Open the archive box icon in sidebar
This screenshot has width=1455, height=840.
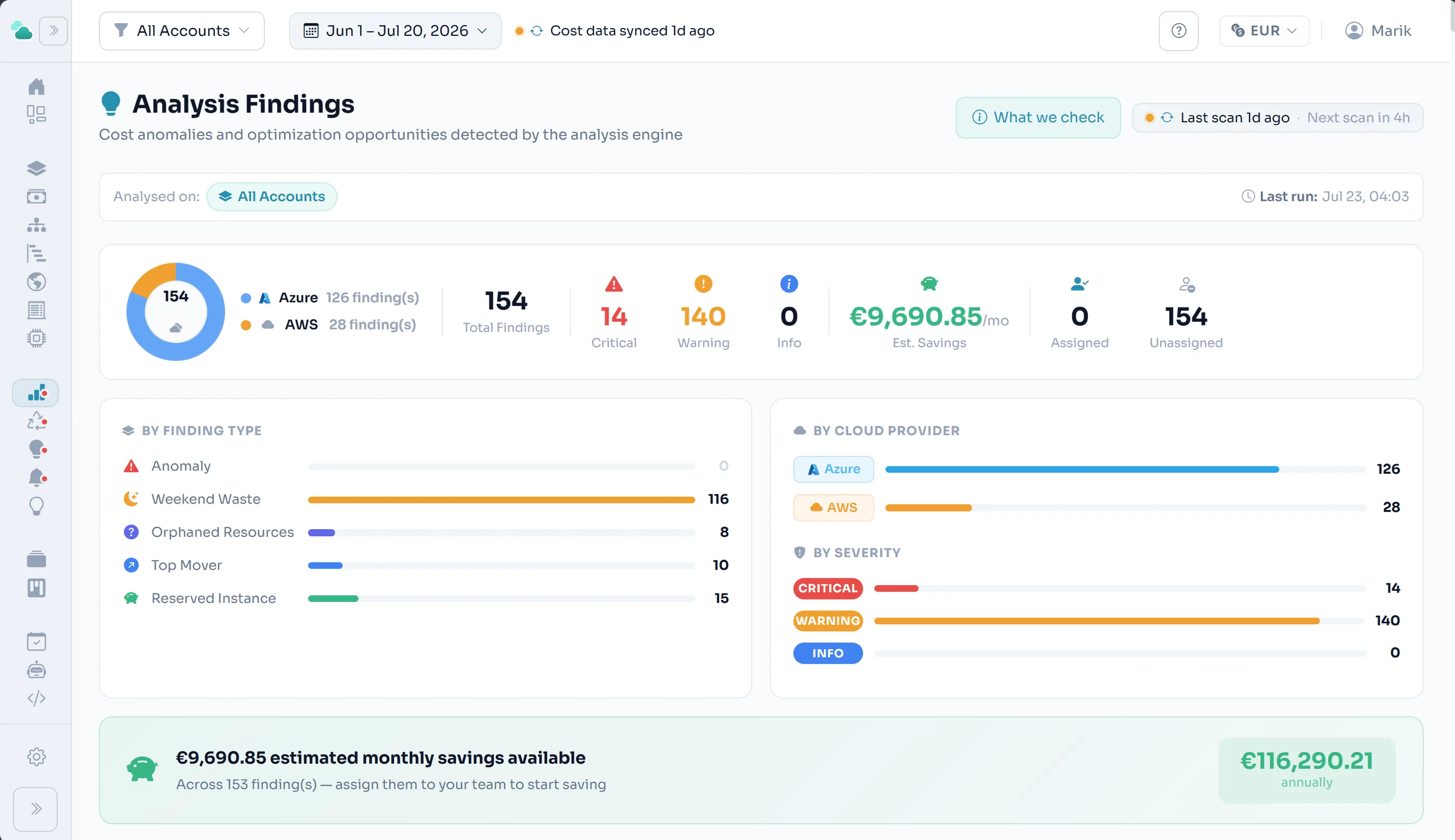coord(36,559)
